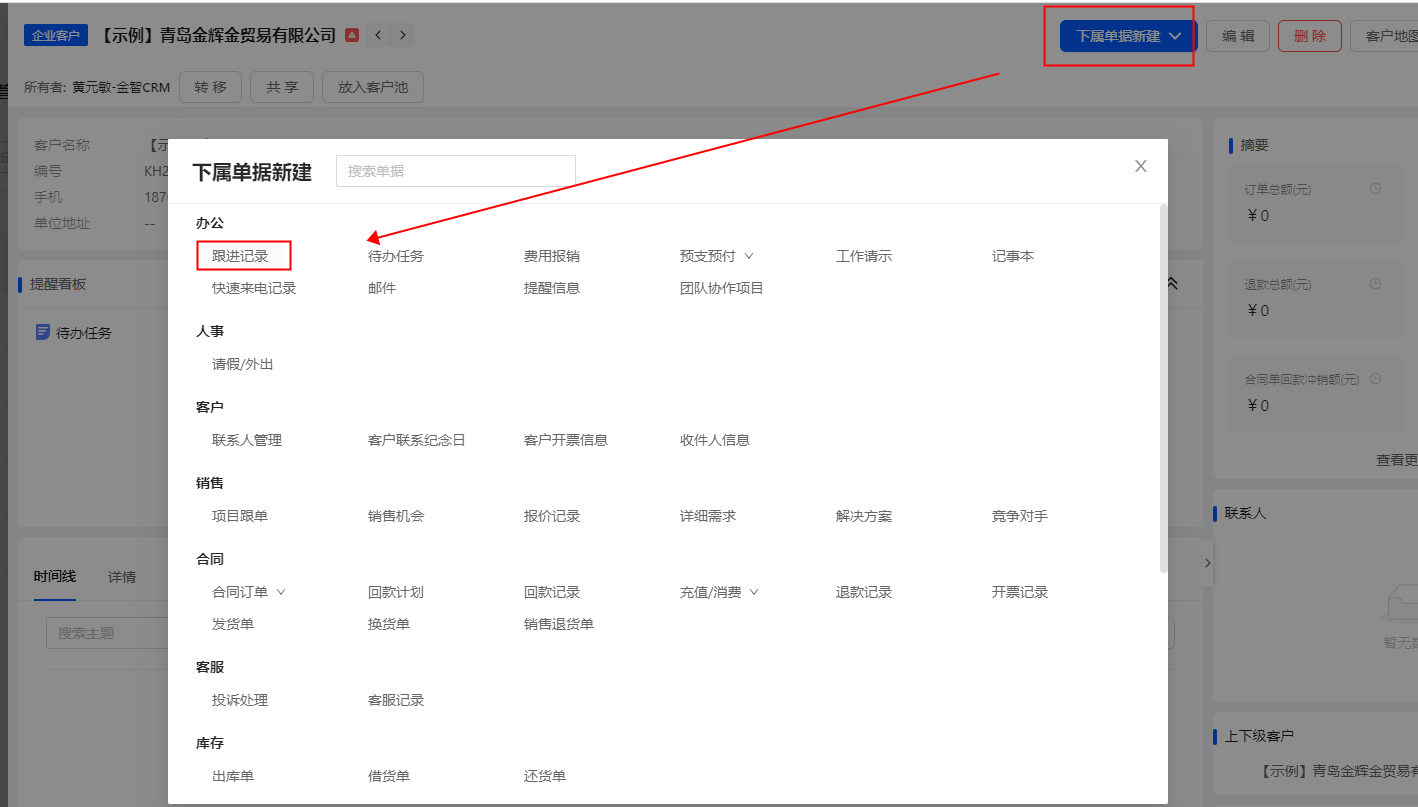Go to previous customer with left chevron
Image resolution: width=1418 pixels, height=807 pixels.
click(378, 35)
